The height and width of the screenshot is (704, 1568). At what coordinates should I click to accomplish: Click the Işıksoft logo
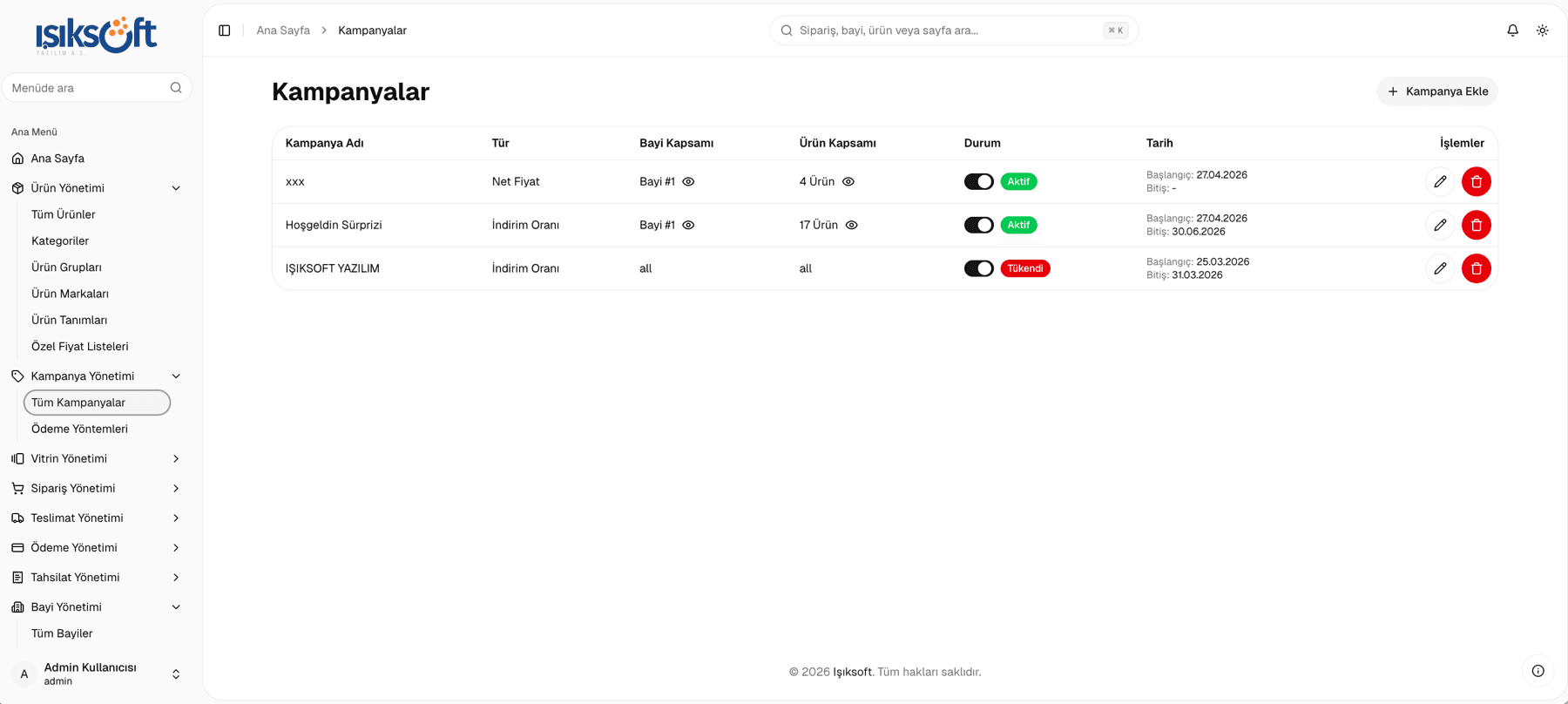[x=96, y=36]
